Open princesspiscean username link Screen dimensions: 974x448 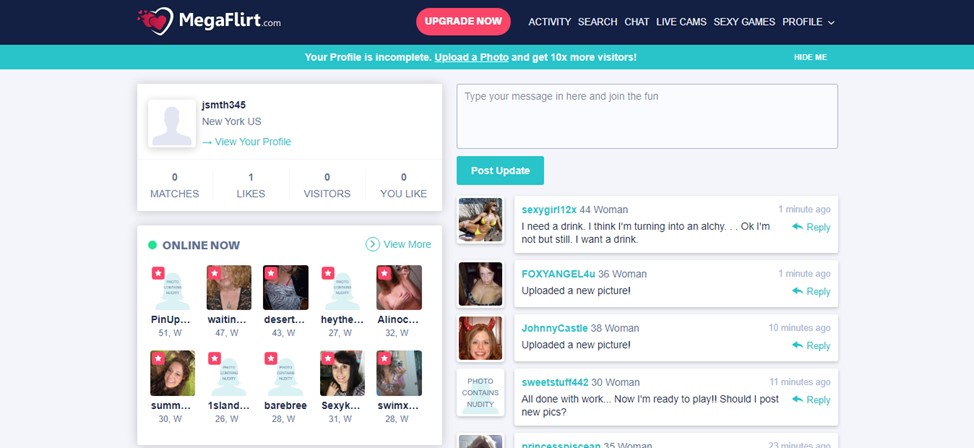pos(561,444)
